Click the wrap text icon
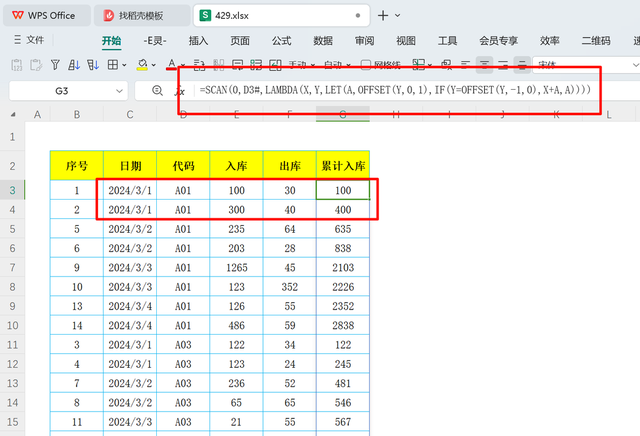Screen dimensions: 640x436 [199, 65]
